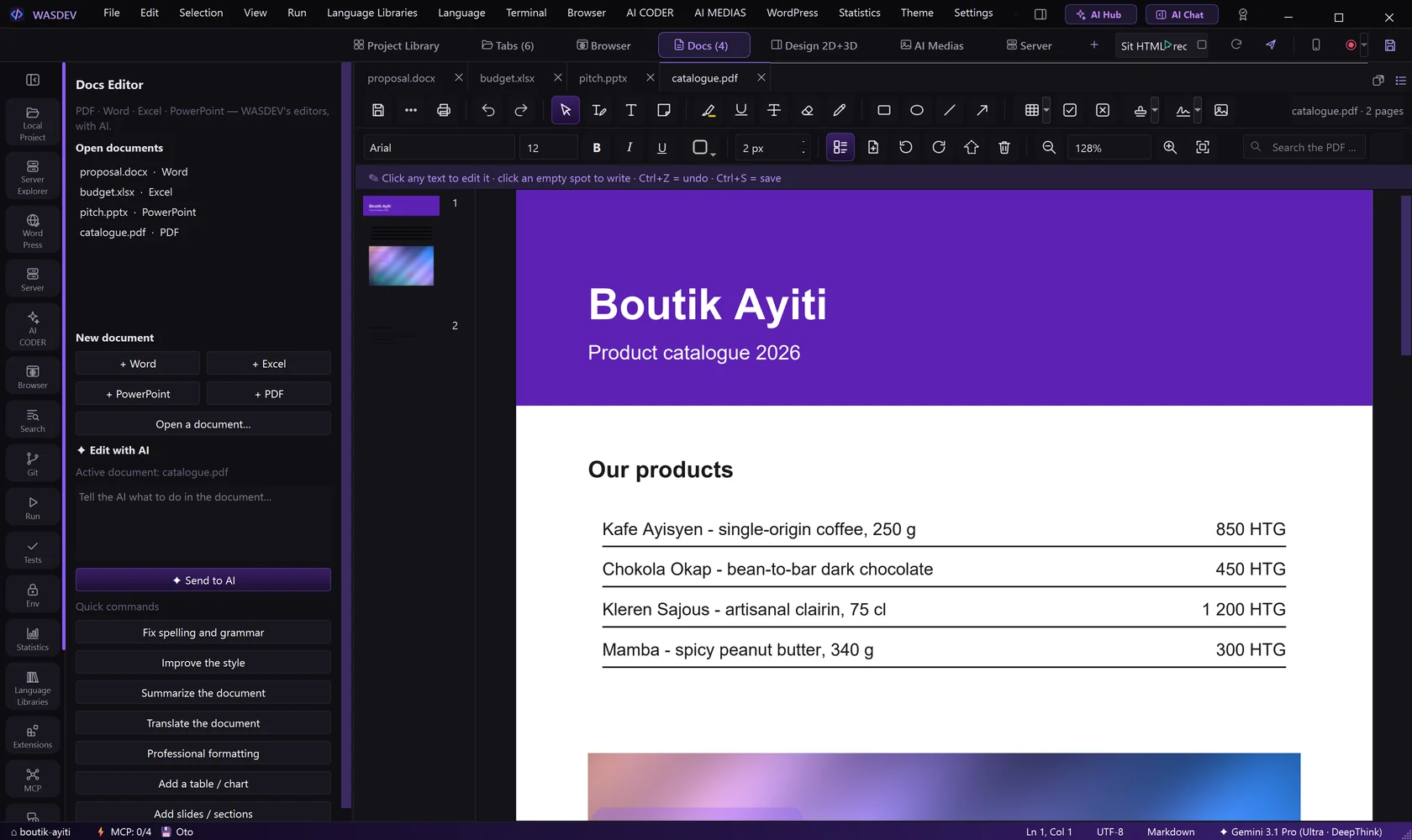Draw a rectangle shape tool

[884, 110]
